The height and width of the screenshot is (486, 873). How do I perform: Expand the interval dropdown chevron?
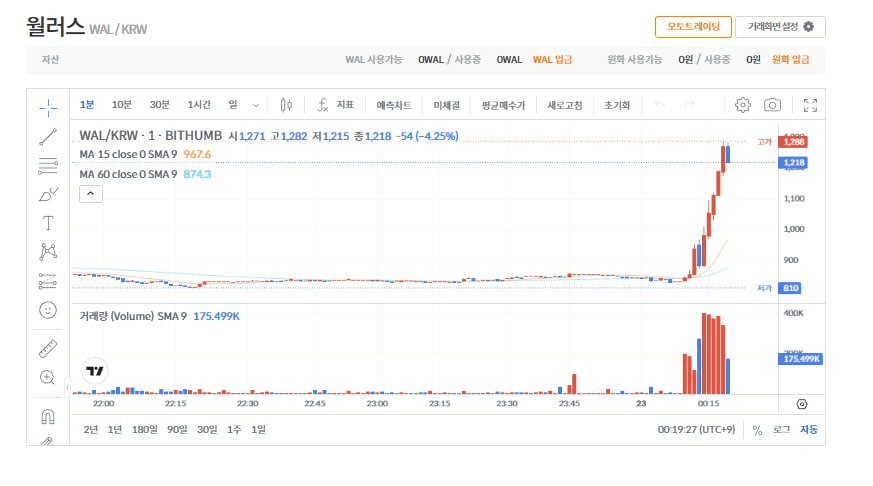pyautogui.click(x=256, y=105)
